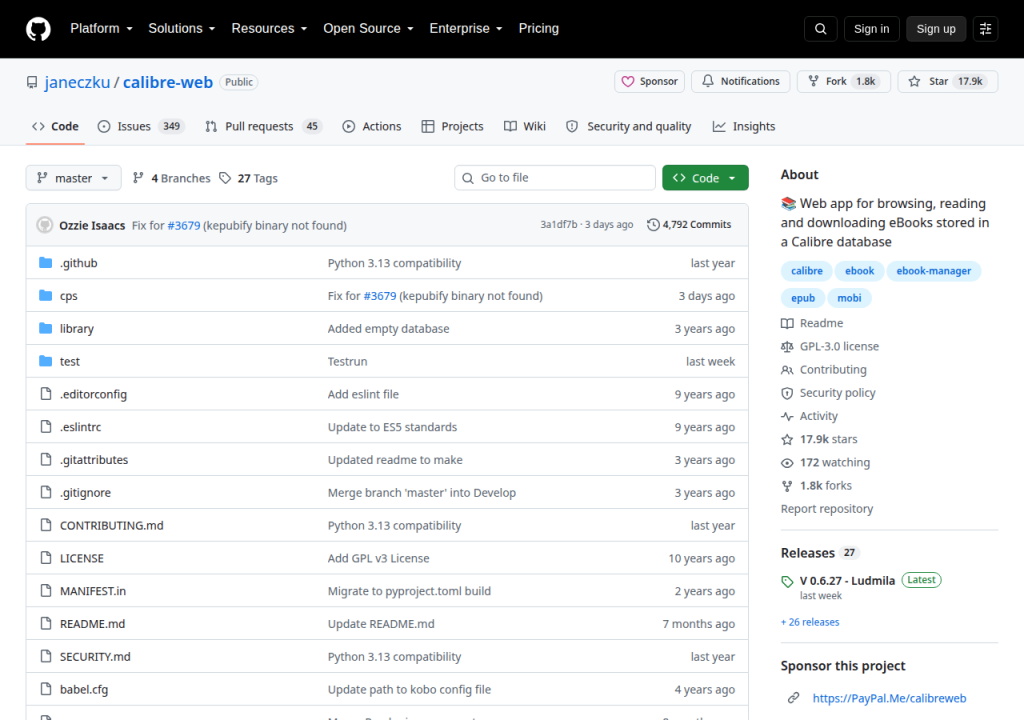1024x720 pixels.
Task: Switch to the Code tab
Action: [56, 127]
